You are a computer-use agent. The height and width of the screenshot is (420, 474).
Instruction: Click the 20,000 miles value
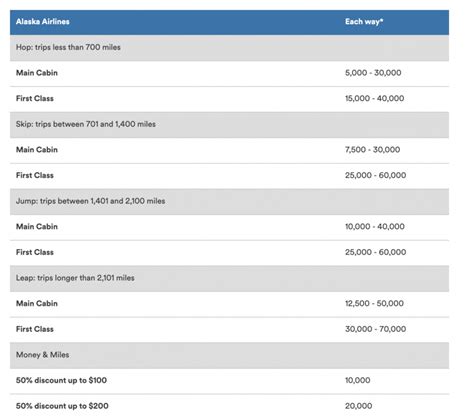pyautogui.click(x=358, y=406)
